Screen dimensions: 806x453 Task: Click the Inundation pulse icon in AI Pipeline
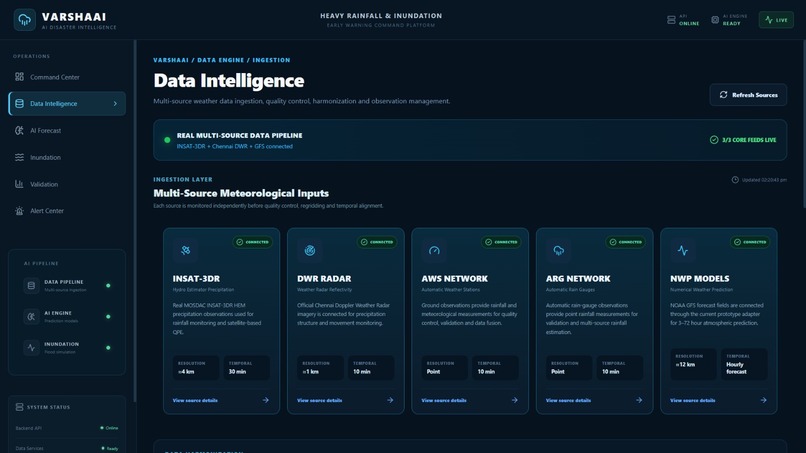point(31,348)
